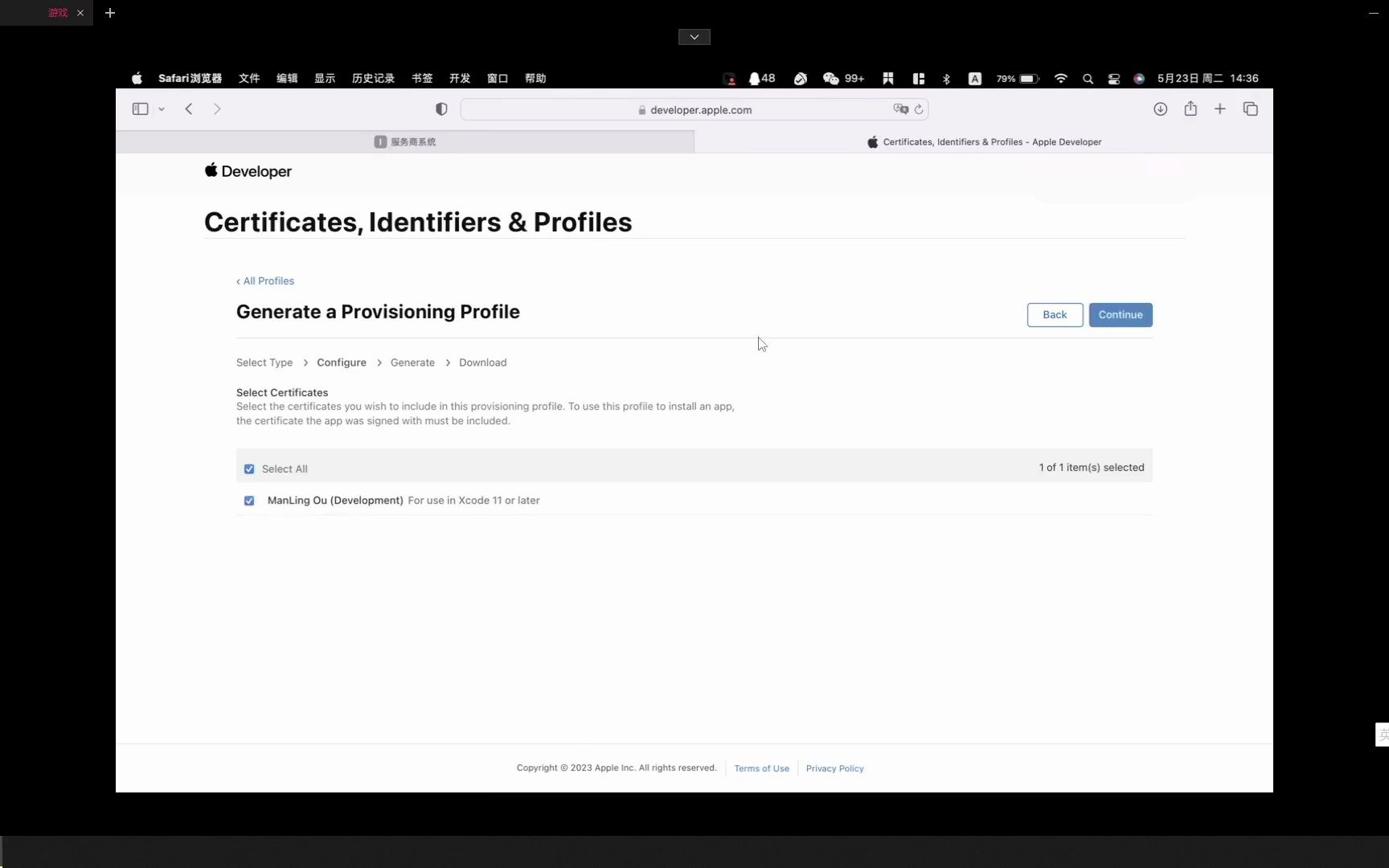Open the Apple menu
Image resolution: width=1389 pixels, height=868 pixels.
pyautogui.click(x=137, y=78)
